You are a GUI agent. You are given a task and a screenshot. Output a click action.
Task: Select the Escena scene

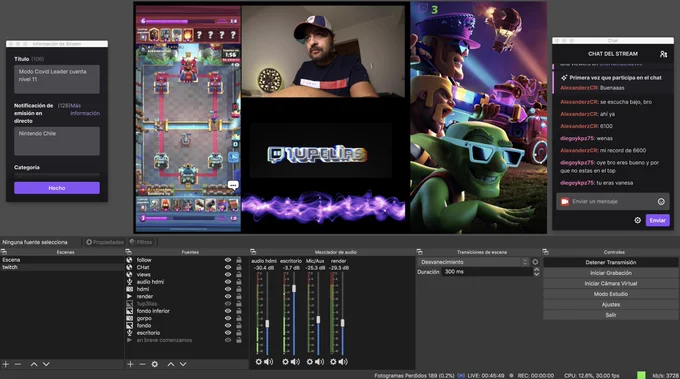(62, 260)
